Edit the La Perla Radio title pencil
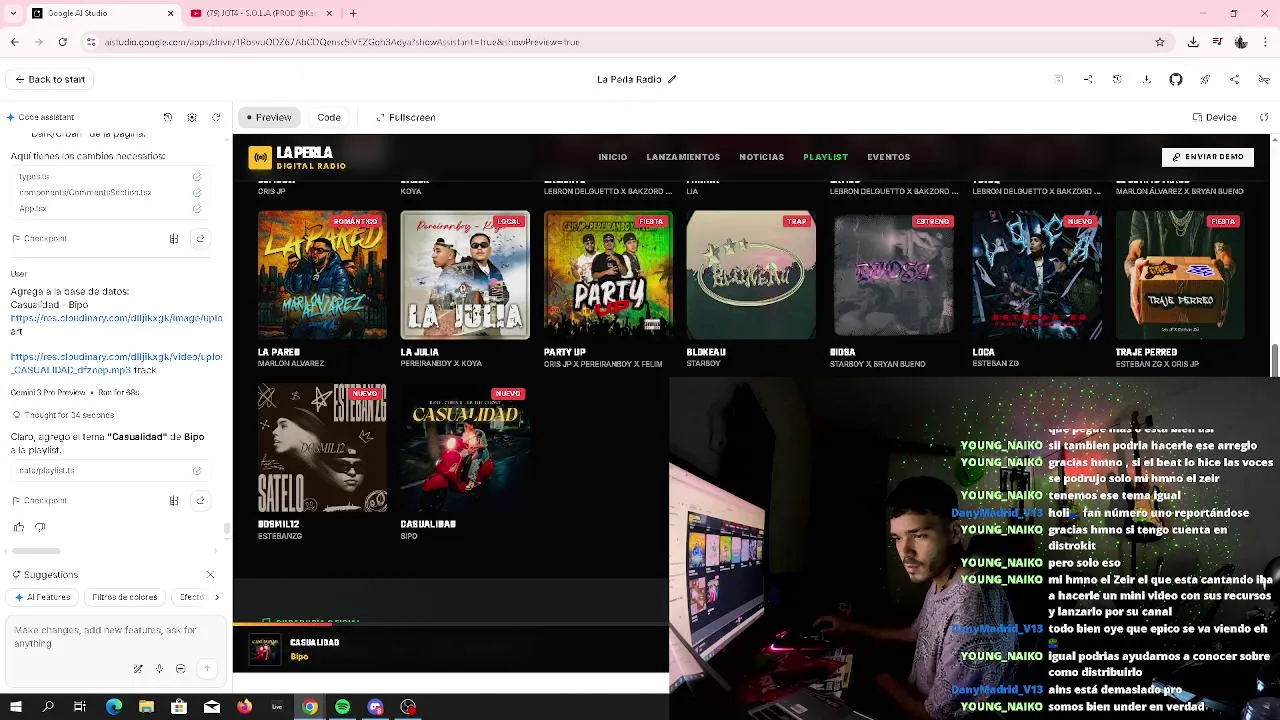The width and height of the screenshot is (1280, 720). coord(672,79)
